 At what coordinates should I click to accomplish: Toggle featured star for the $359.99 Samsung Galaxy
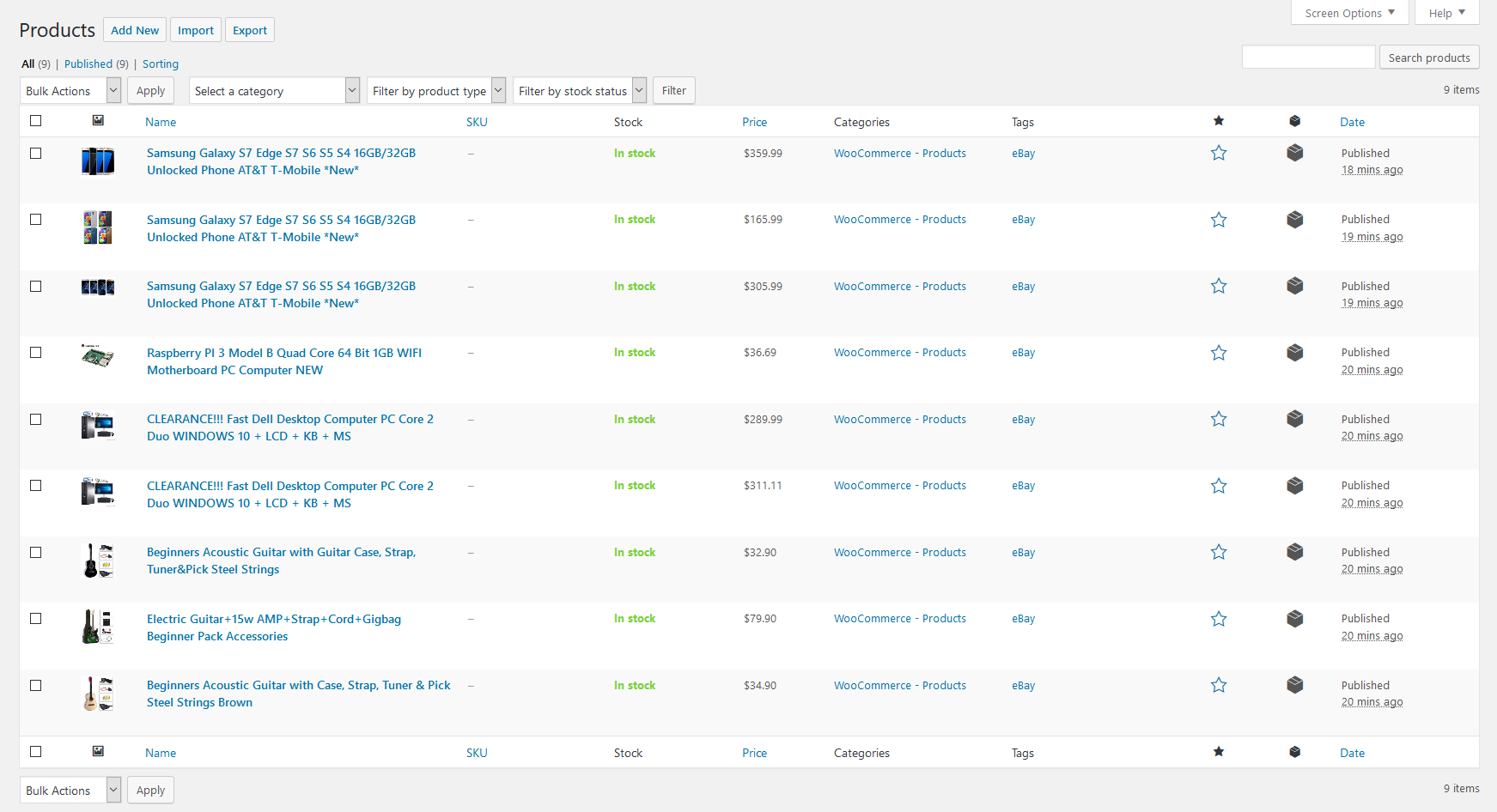pos(1218,153)
